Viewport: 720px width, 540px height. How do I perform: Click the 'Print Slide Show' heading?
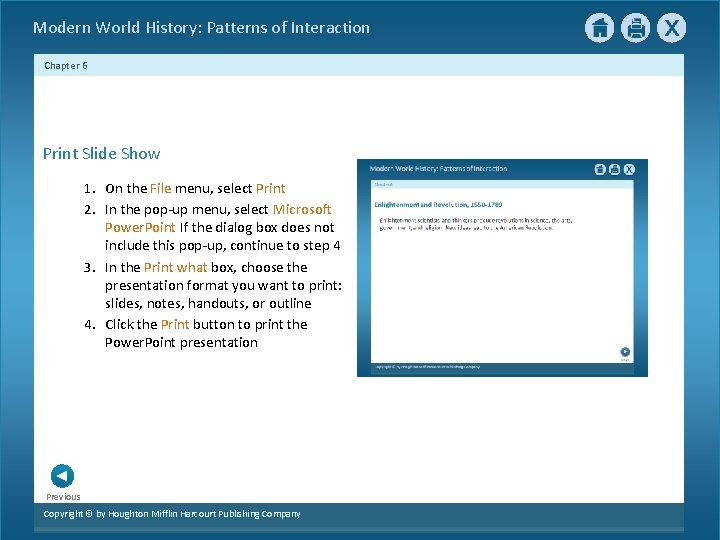101,153
